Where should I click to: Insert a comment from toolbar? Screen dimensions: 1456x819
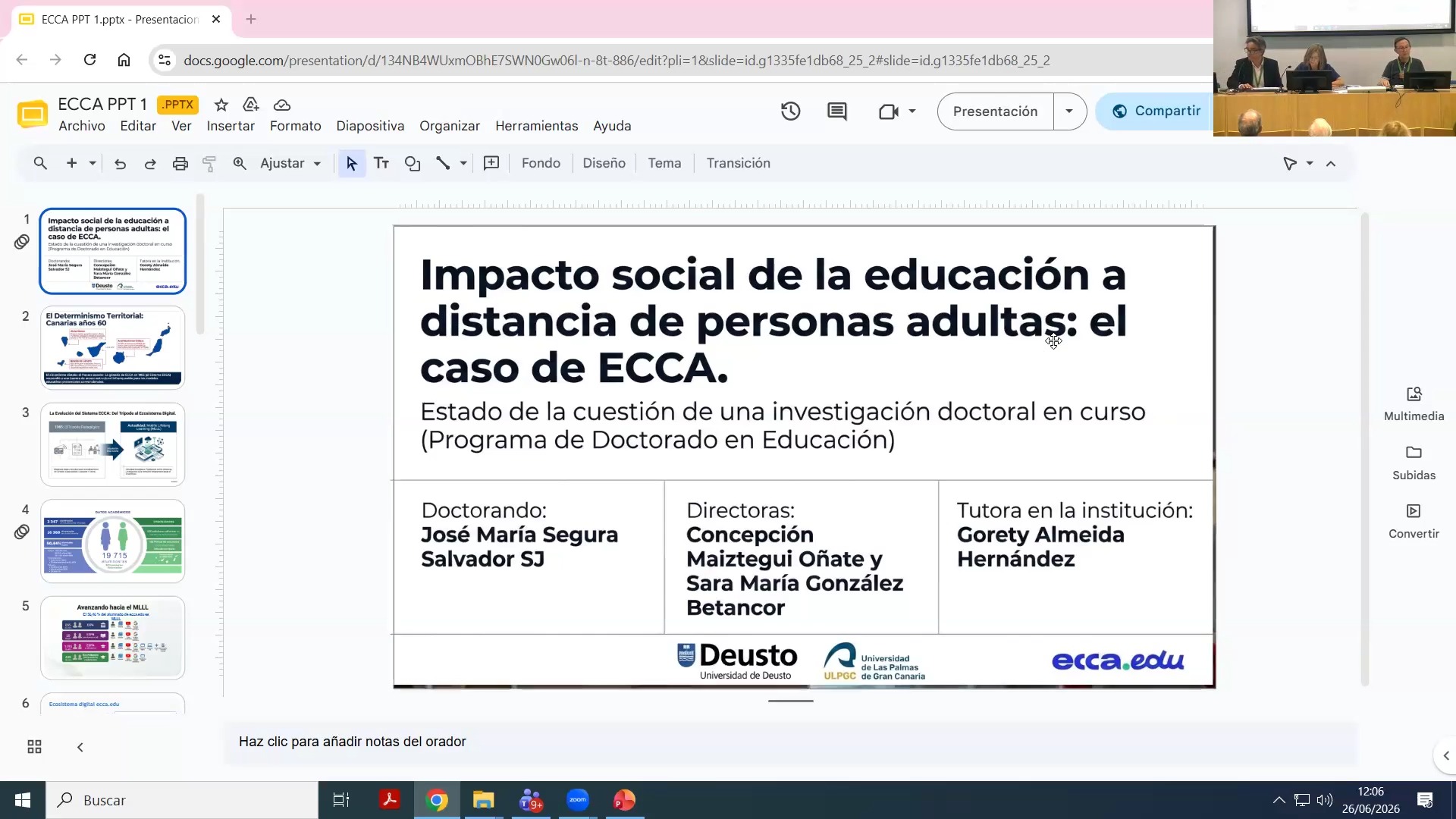pyautogui.click(x=491, y=163)
